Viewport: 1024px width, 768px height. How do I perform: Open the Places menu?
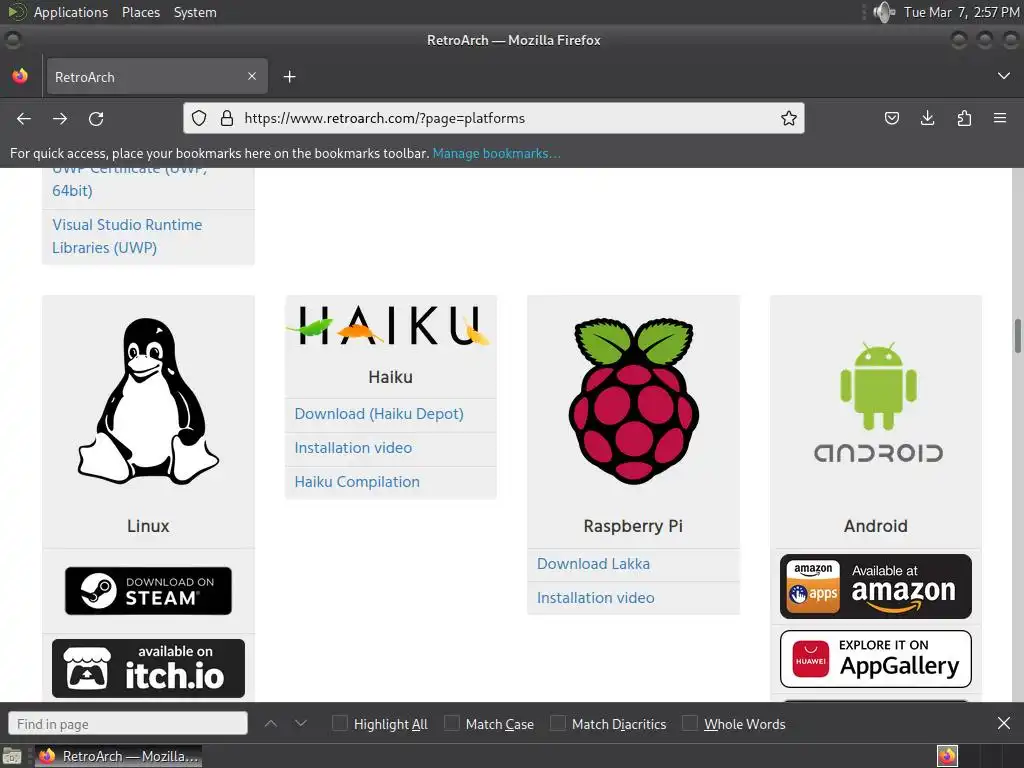point(140,12)
